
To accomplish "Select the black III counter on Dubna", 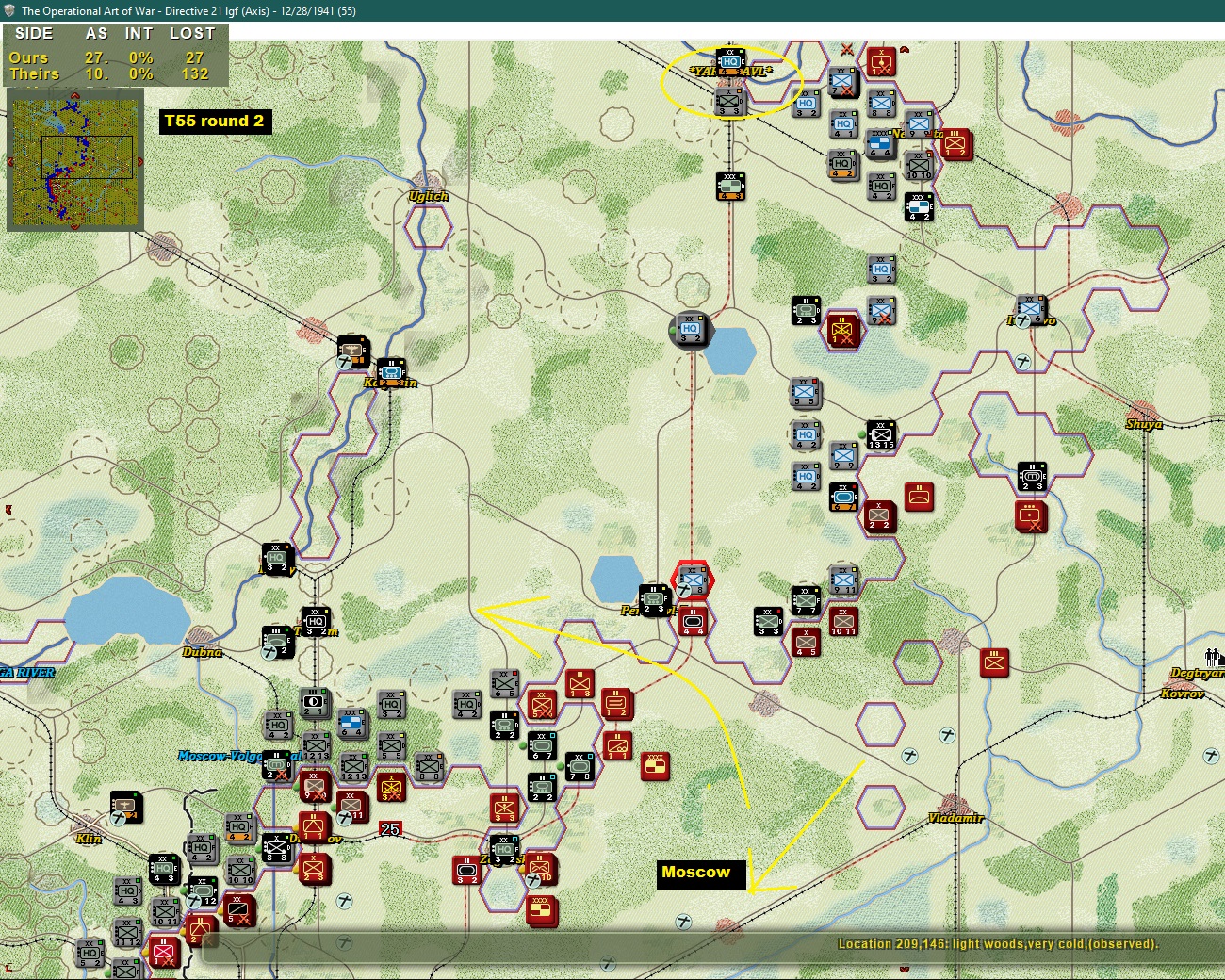I will (277, 640).
